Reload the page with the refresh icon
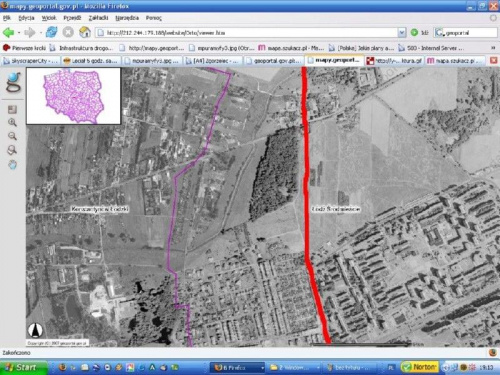This screenshot has width=500, height=375. coord(51,32)
